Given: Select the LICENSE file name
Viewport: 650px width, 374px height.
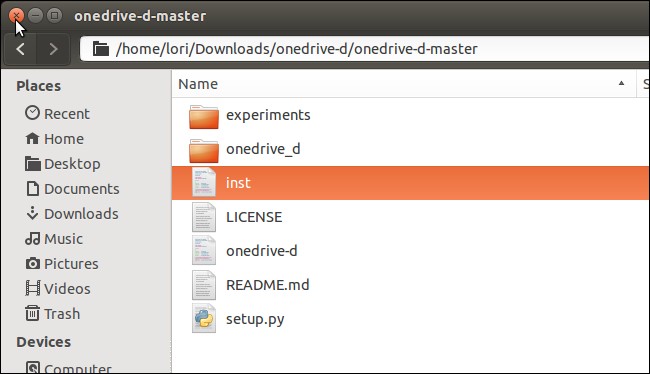Looking at the screenshot, I should coord(254,217).
